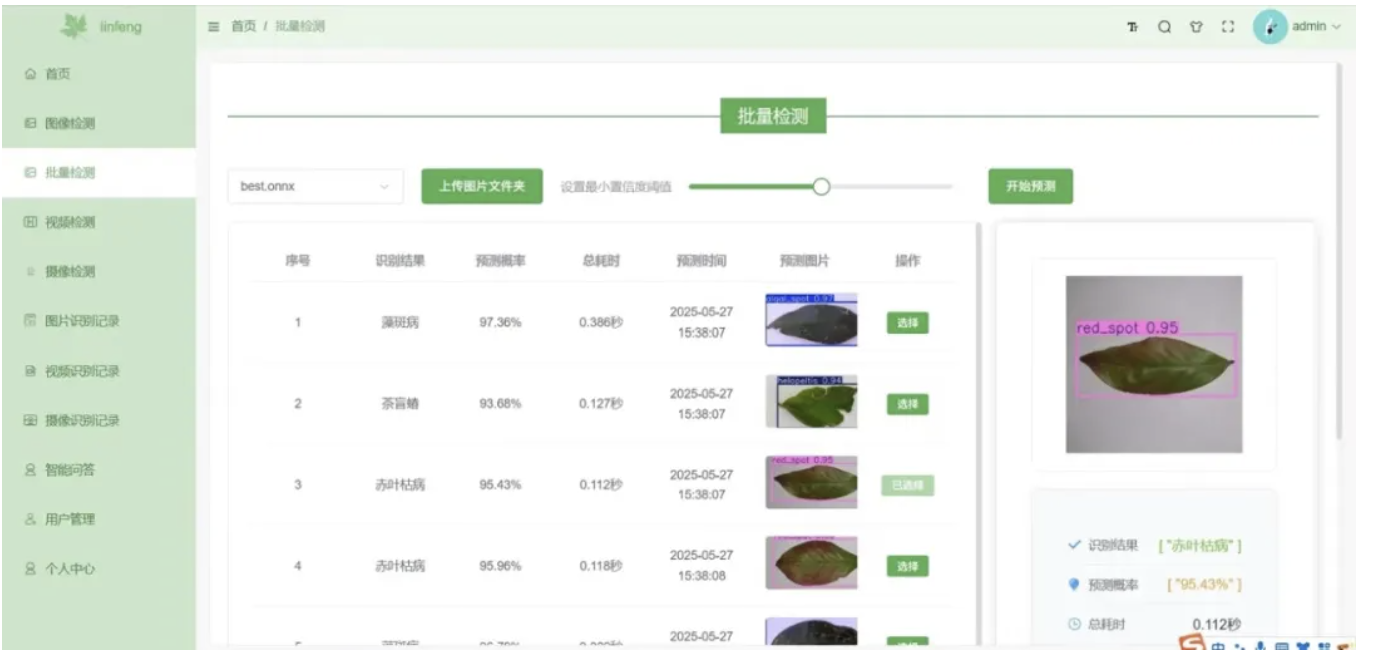Click the 0.118秒 time cell
The width and height of the screenshot is (1376, 654).
pos(600,566)
